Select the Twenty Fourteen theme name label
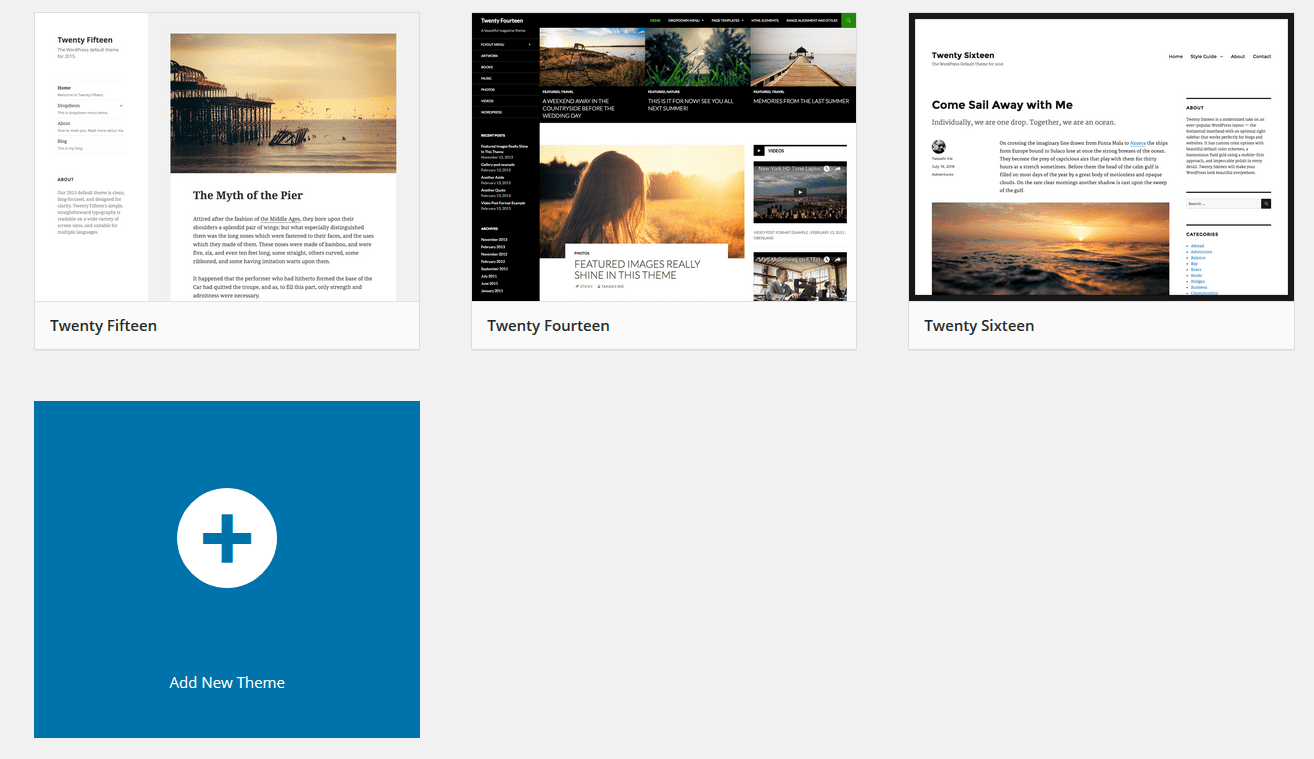 click(548, 326)
